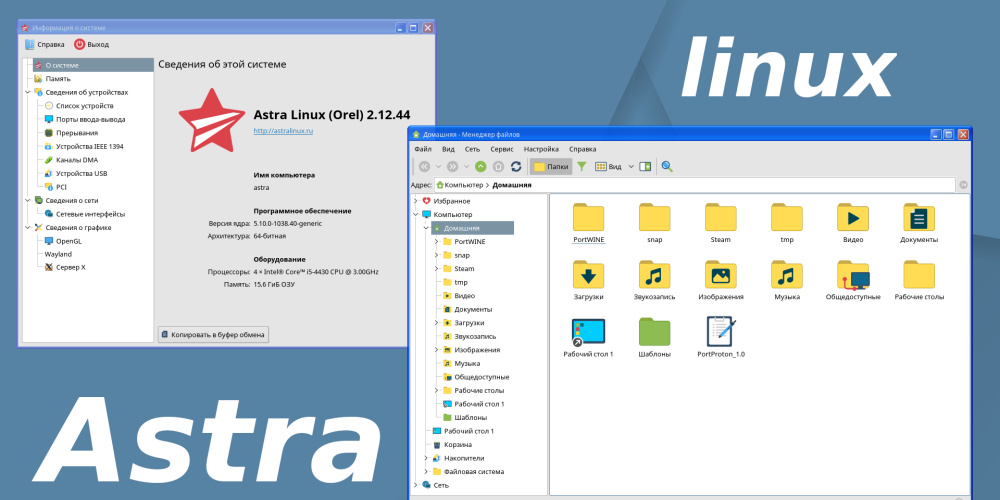This screenshot has width=1000, height=500.
Task: Collapse Сведения об устройствах tree node
Action: click(27, 92)
